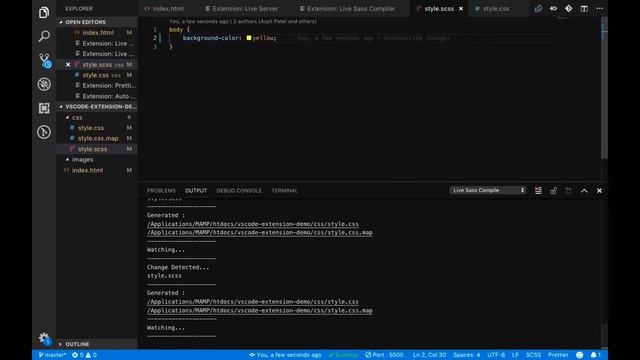Viewport: 640px width, 360px height.
Task: Collapse the css folder
Action: click(x=97, y=118)
